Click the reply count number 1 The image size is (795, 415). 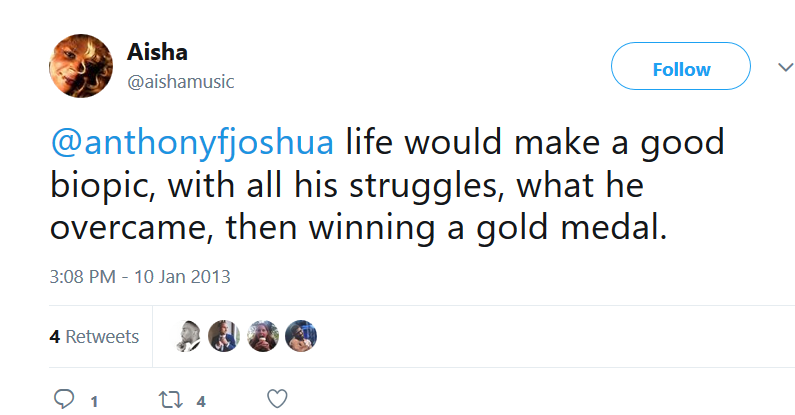tap(94, 401)
